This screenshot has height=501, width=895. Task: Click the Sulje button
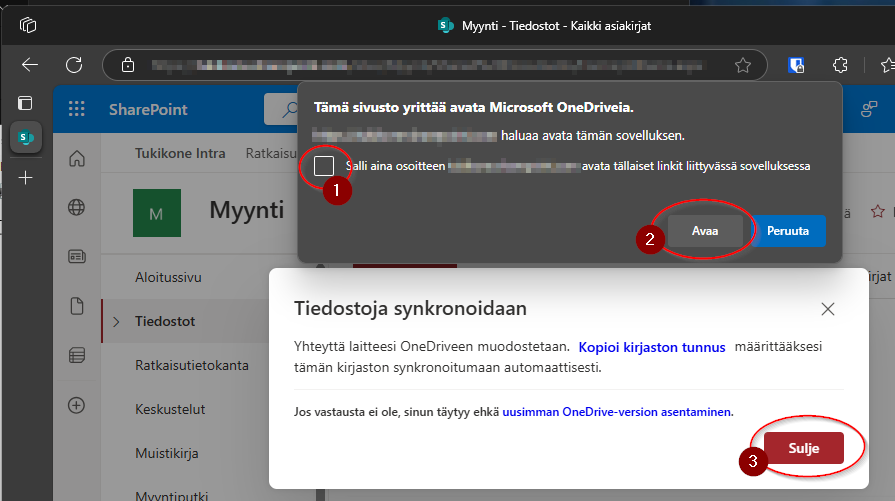click(804, 449)
